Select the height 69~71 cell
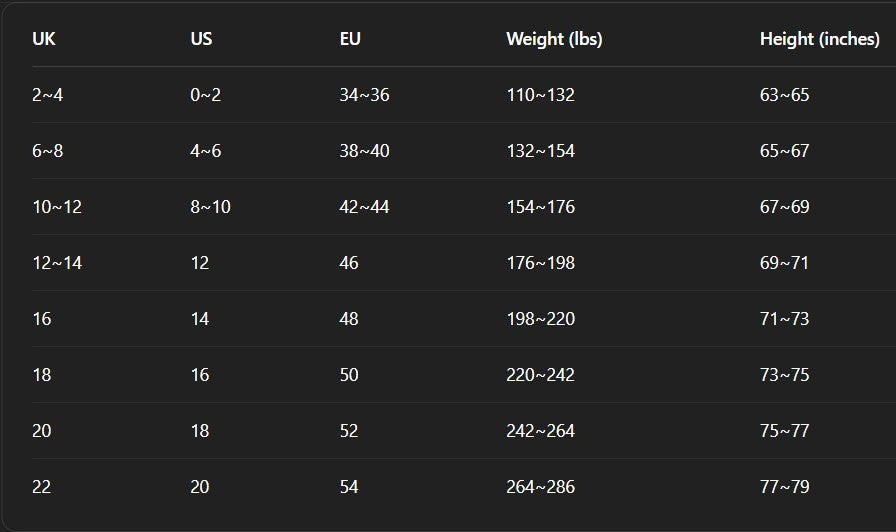Image resolution: width=896 pixels, height=532 pixels. click(784, 263)
